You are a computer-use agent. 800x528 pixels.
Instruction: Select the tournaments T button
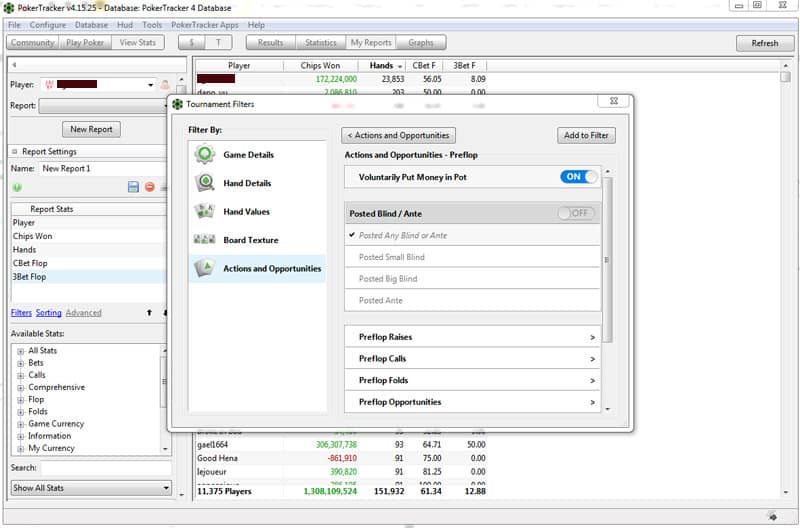pyautogui.click(x=218, y=42)
